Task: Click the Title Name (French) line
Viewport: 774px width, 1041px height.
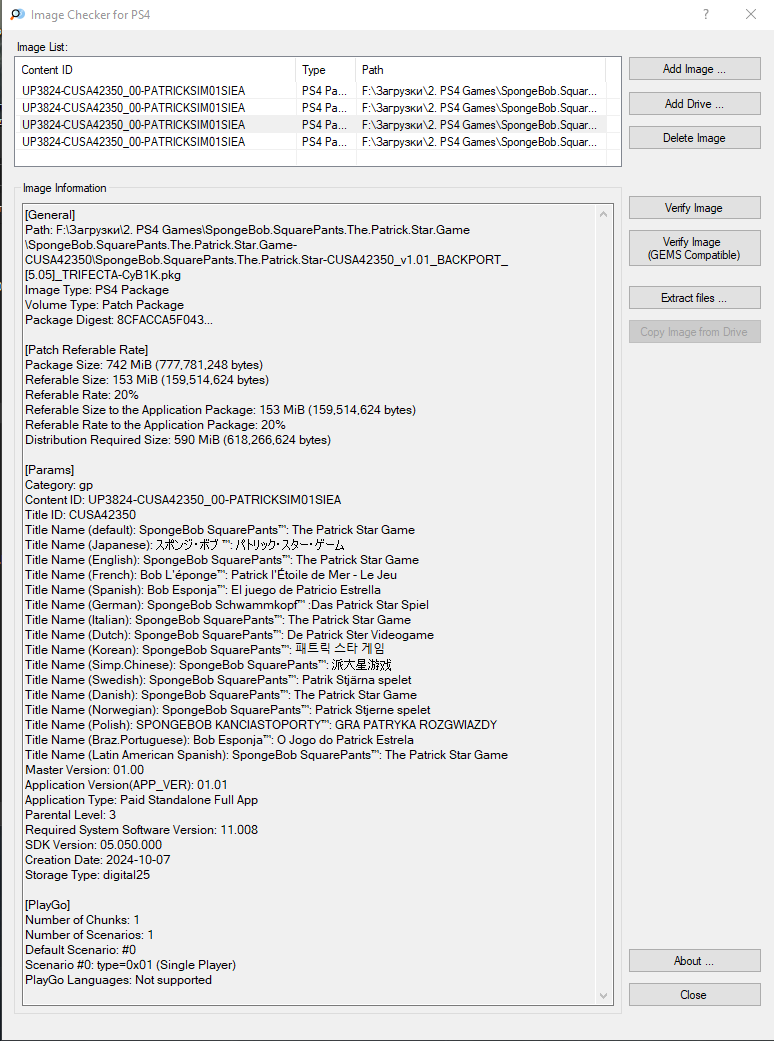Action: [211, 575]
